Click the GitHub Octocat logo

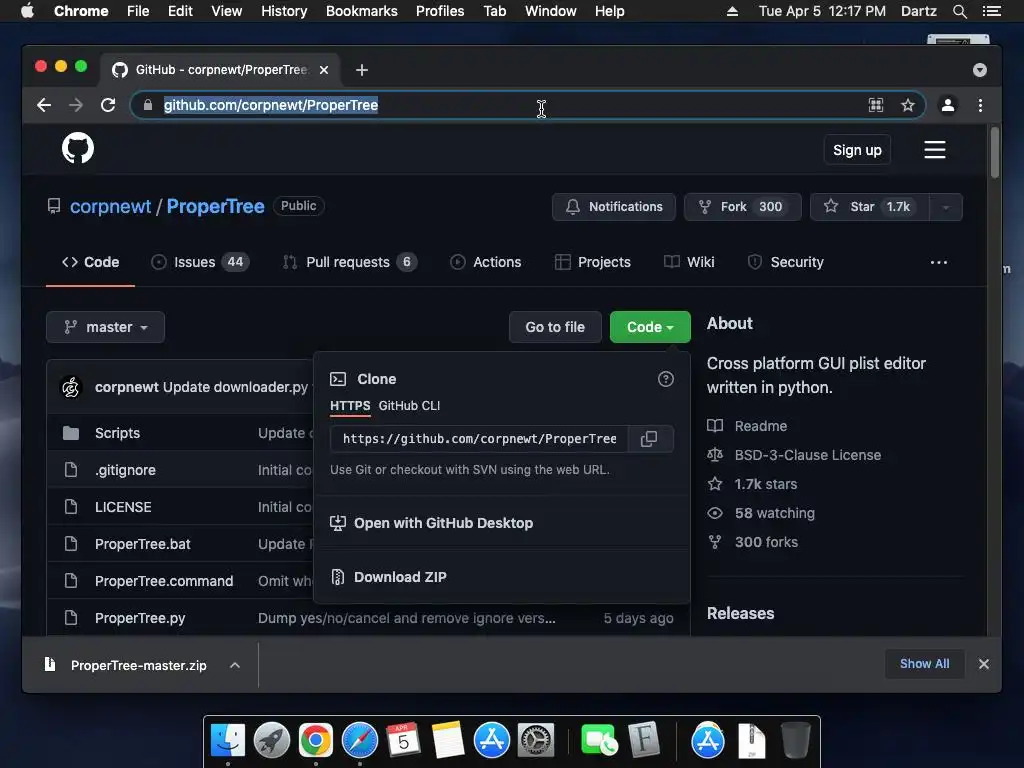pos(78,148)
